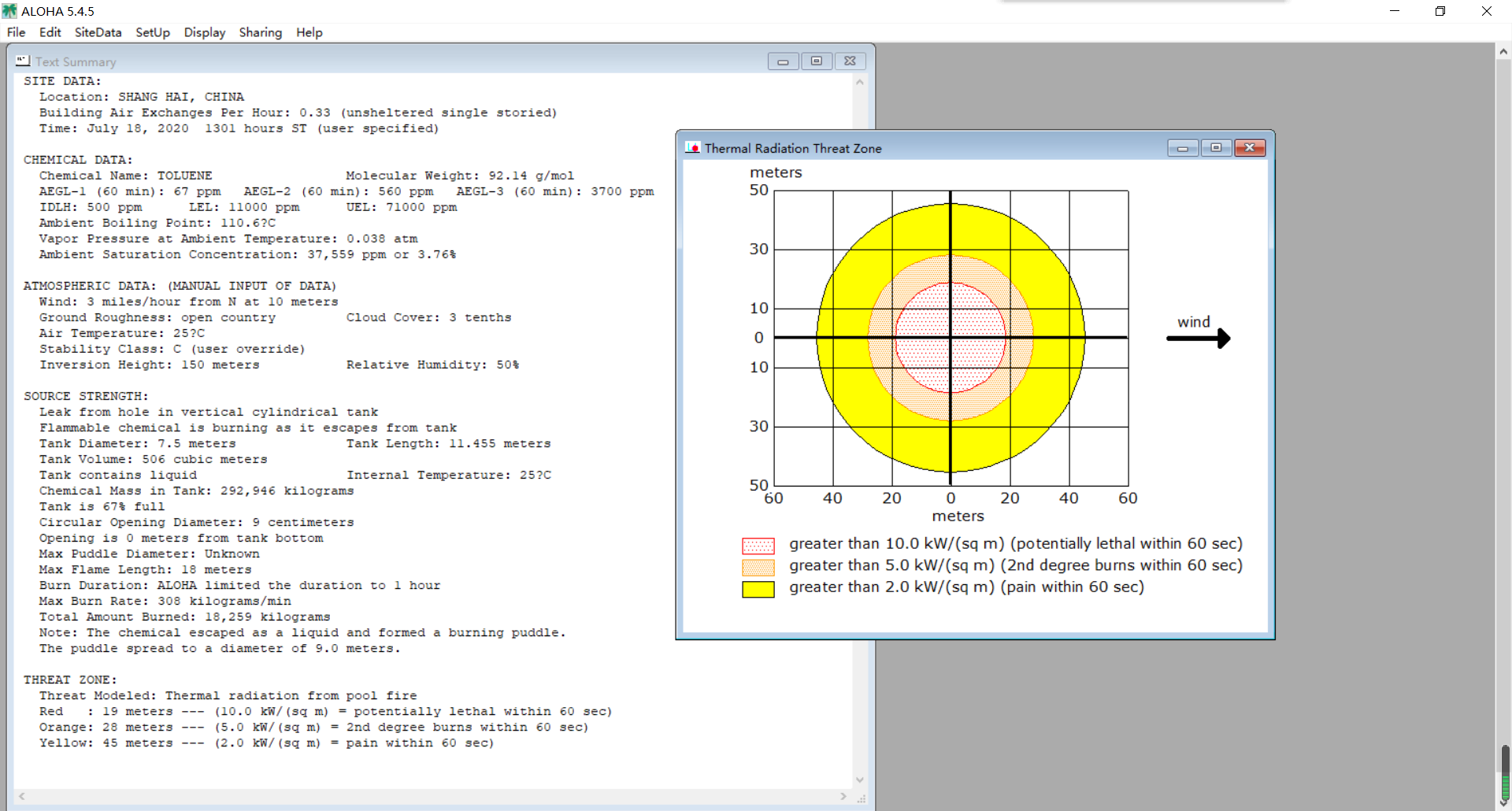Click the ALOHA application icon in title bar
This screenshot has width=1512, height=811.
coord(9,11)
